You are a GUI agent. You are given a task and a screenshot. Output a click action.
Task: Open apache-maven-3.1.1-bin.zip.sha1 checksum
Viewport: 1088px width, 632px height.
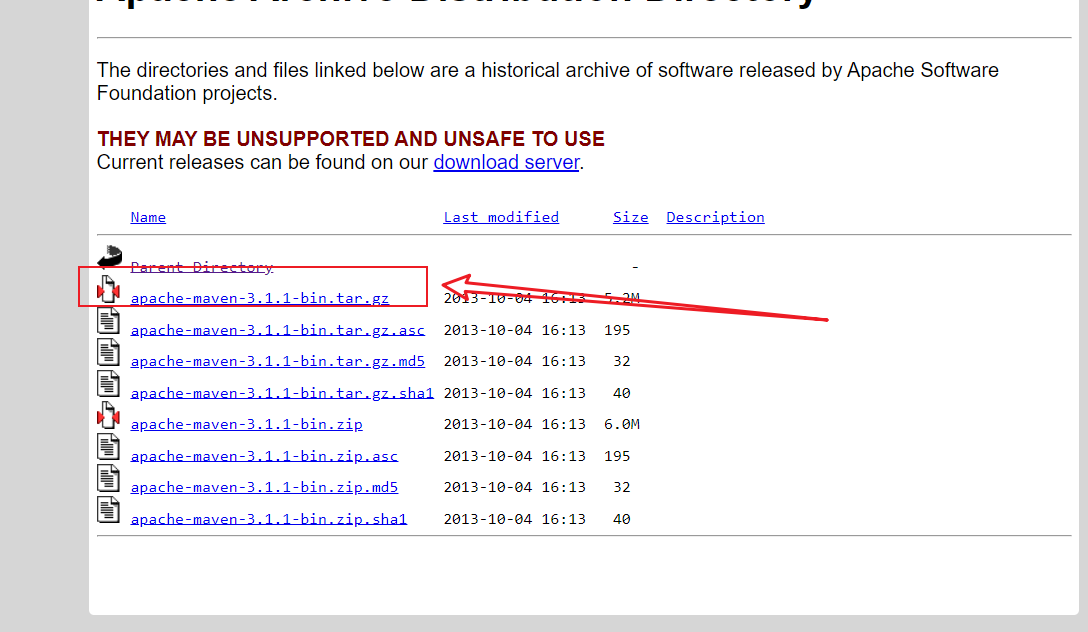click(269, 519)
